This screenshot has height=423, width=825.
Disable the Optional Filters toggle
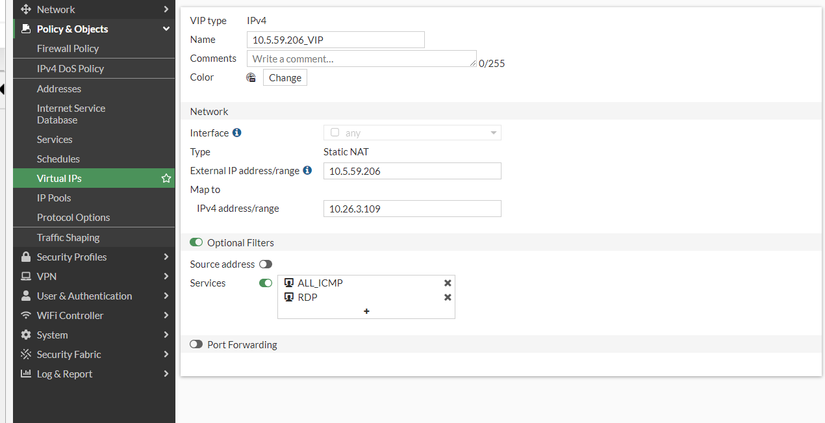[x=196, y=243]
